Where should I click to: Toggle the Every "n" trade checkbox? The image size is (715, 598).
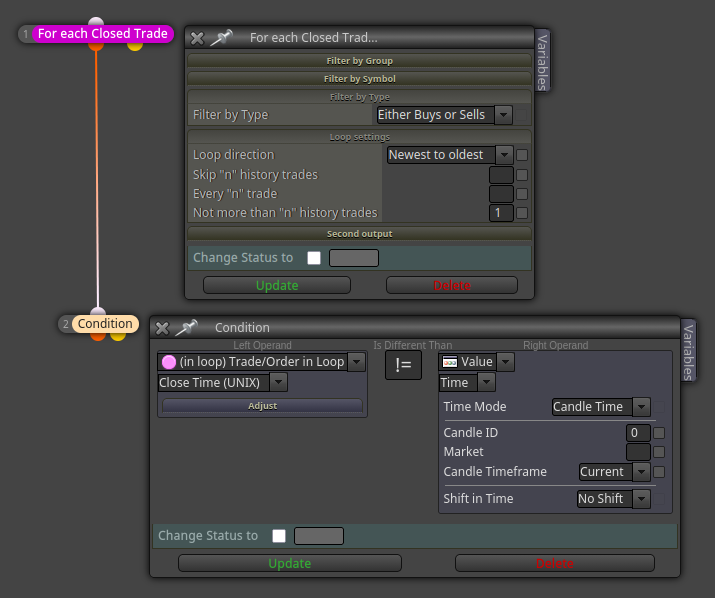pos(522,194)
